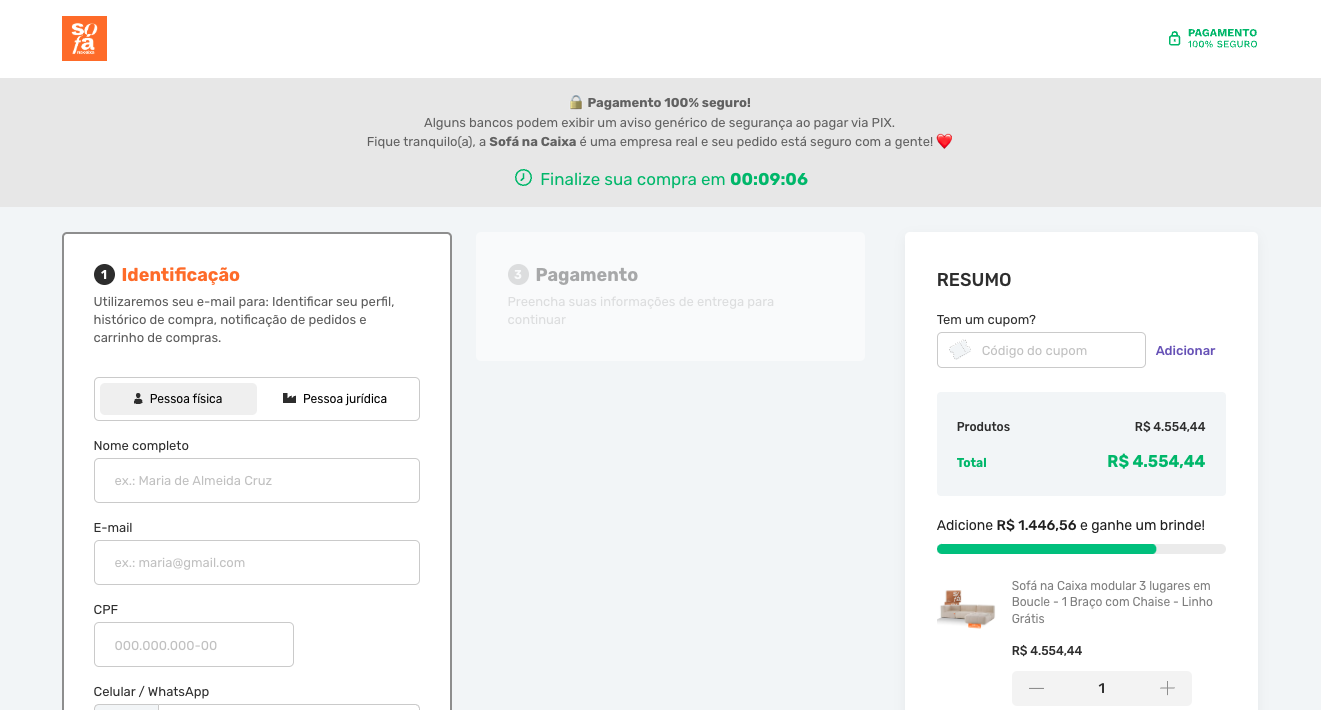Click the clock icon beside the countdown
Image resolution: width=1321 pixels, height=710 pixels.
[523, 178]
